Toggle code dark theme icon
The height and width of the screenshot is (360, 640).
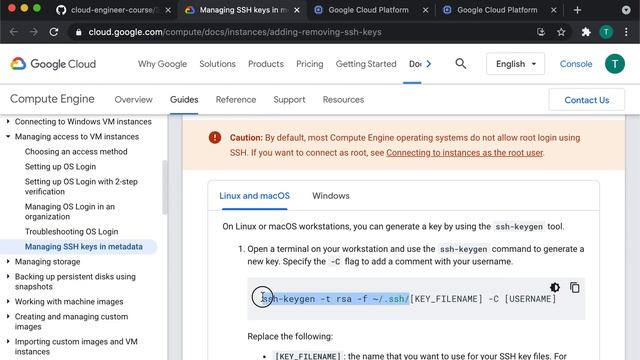point(555,287)
